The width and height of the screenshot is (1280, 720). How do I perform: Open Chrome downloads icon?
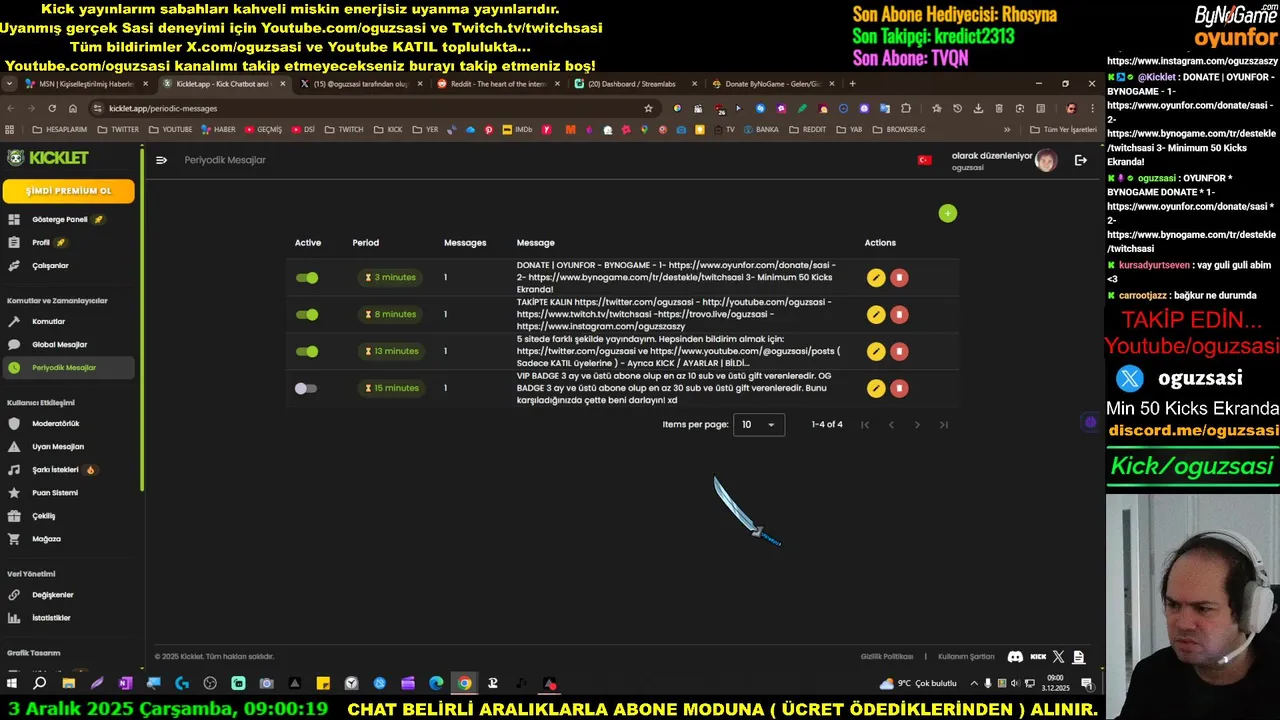[978, 108]
